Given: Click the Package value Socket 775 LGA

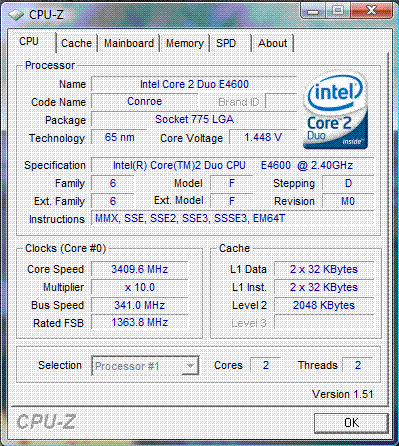Looking at the screenshot, I should pyautogui.click(x=194, y=119).
